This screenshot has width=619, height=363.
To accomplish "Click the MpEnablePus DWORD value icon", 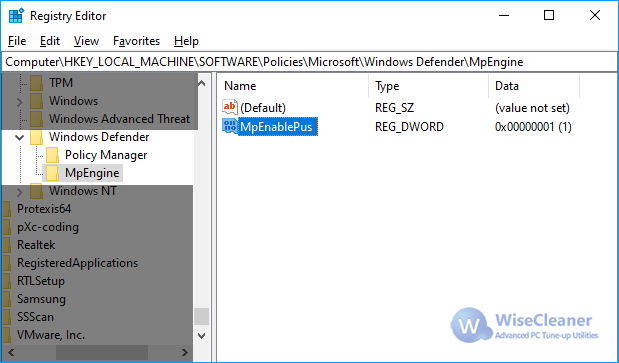I will 230,126.
